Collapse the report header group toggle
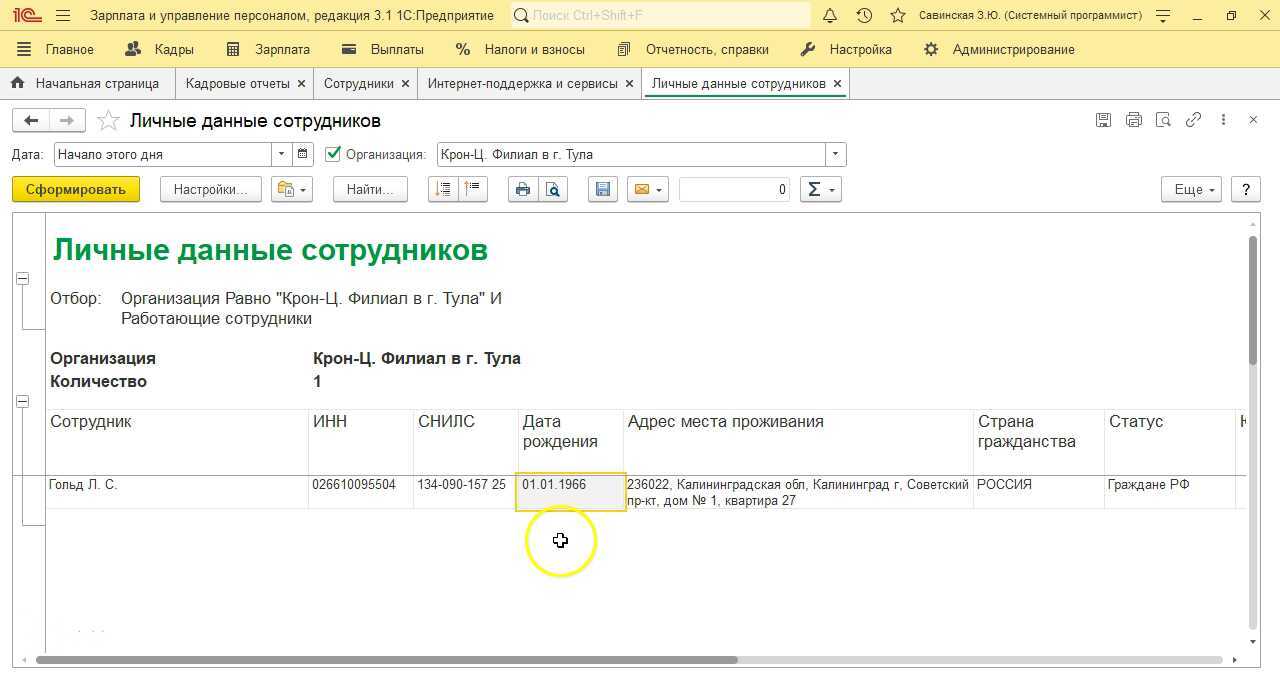 coord(22,279)
